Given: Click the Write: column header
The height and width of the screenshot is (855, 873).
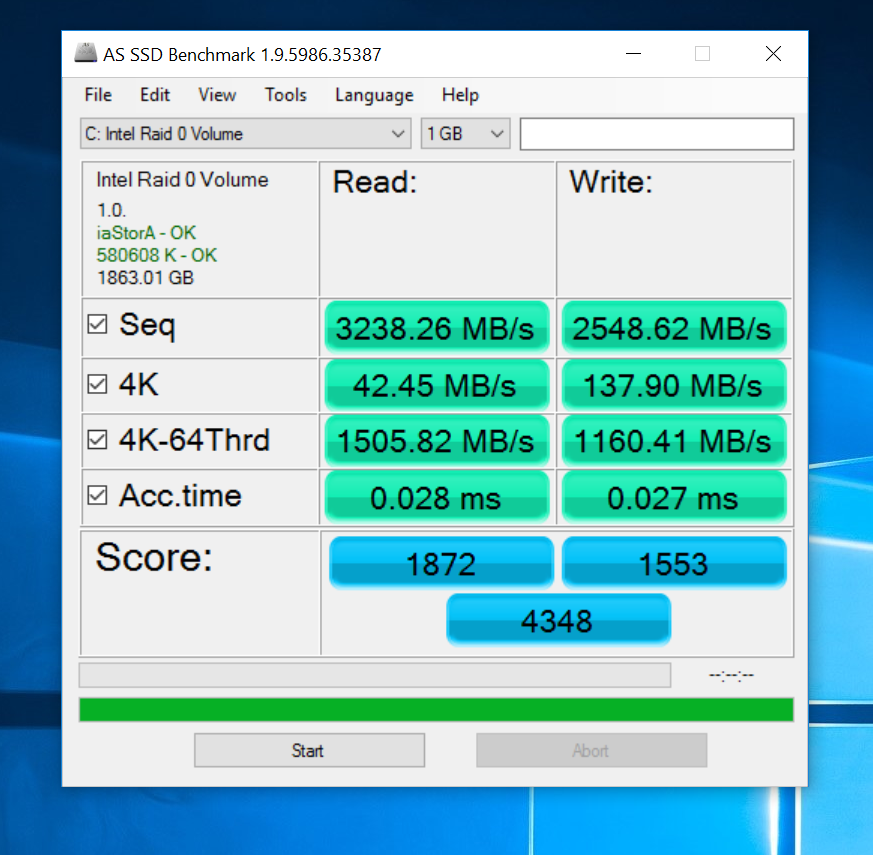Looking at the screenshot, I should coord(611,182).
